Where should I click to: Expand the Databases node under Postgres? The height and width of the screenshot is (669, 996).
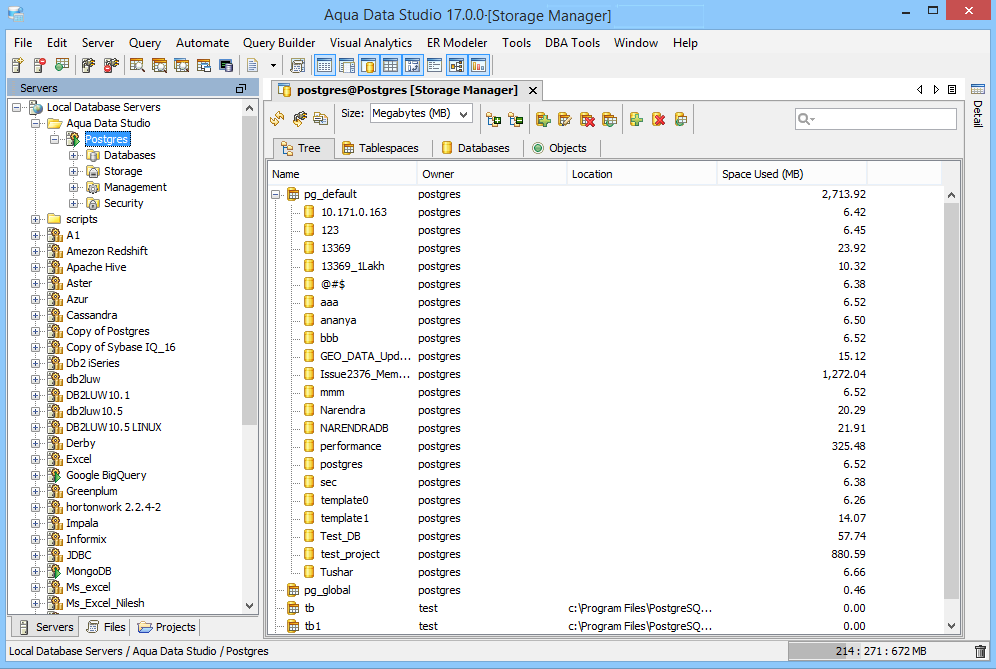[74, 156]
